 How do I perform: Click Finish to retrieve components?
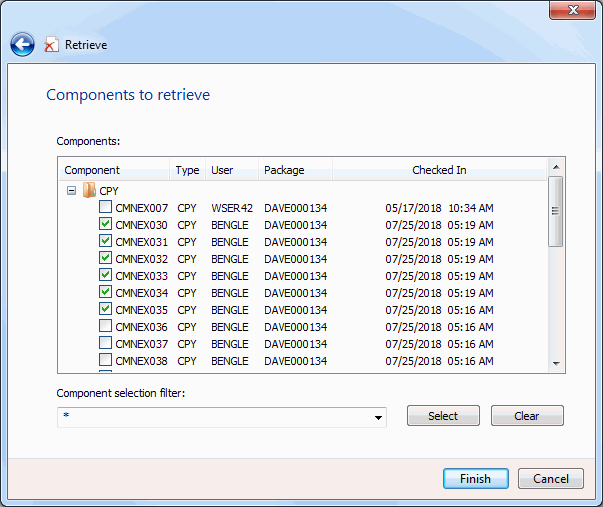[x=476, y=479]
